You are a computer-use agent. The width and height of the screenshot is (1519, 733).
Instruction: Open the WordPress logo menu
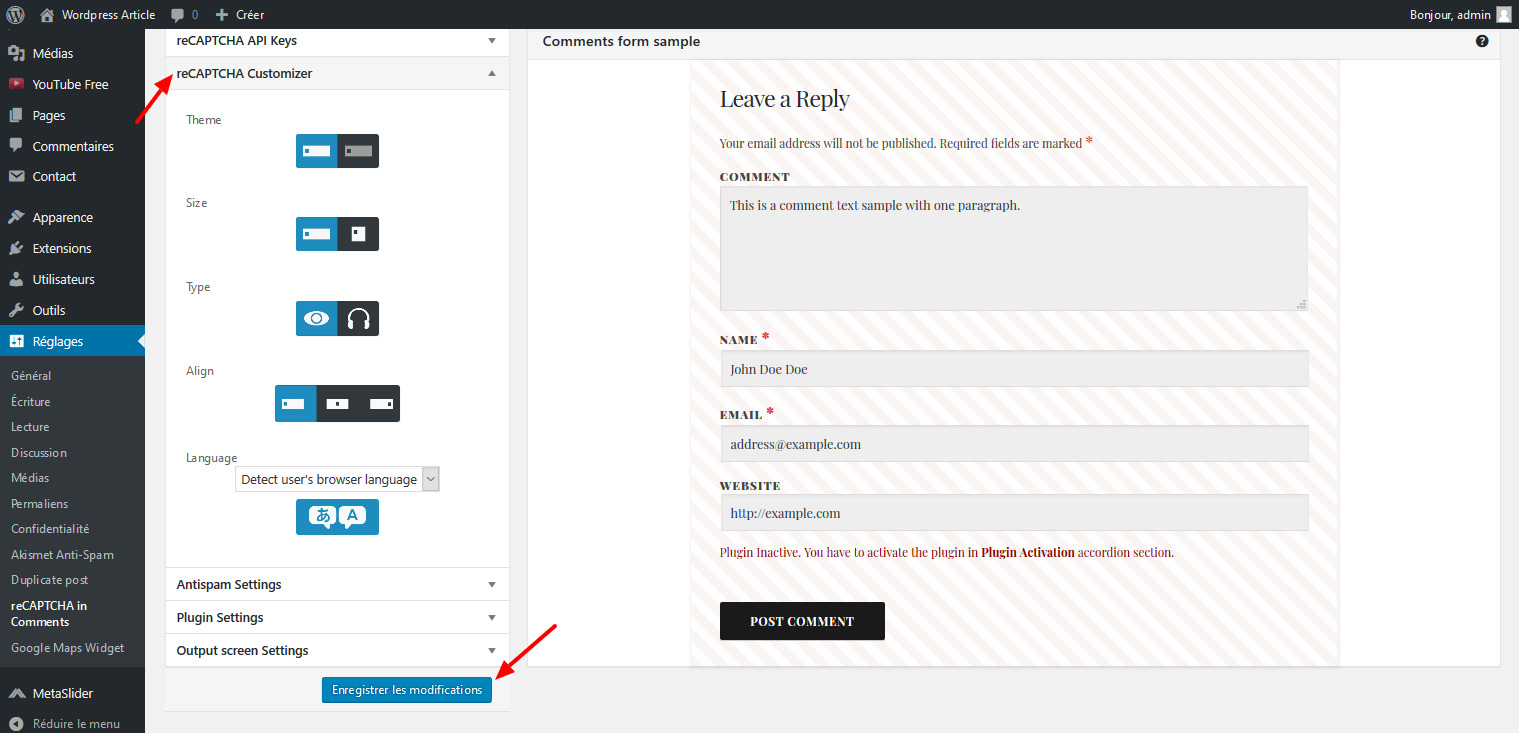point(15,14)
